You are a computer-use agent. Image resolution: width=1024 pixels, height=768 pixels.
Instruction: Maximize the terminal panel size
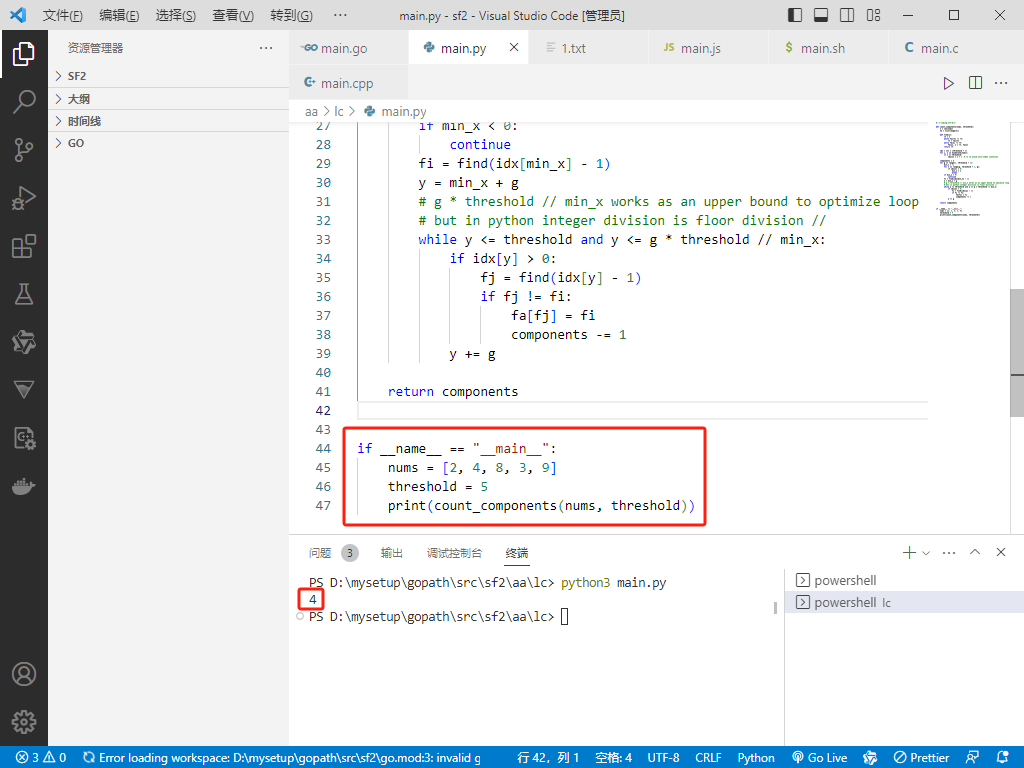coord(975,552)
